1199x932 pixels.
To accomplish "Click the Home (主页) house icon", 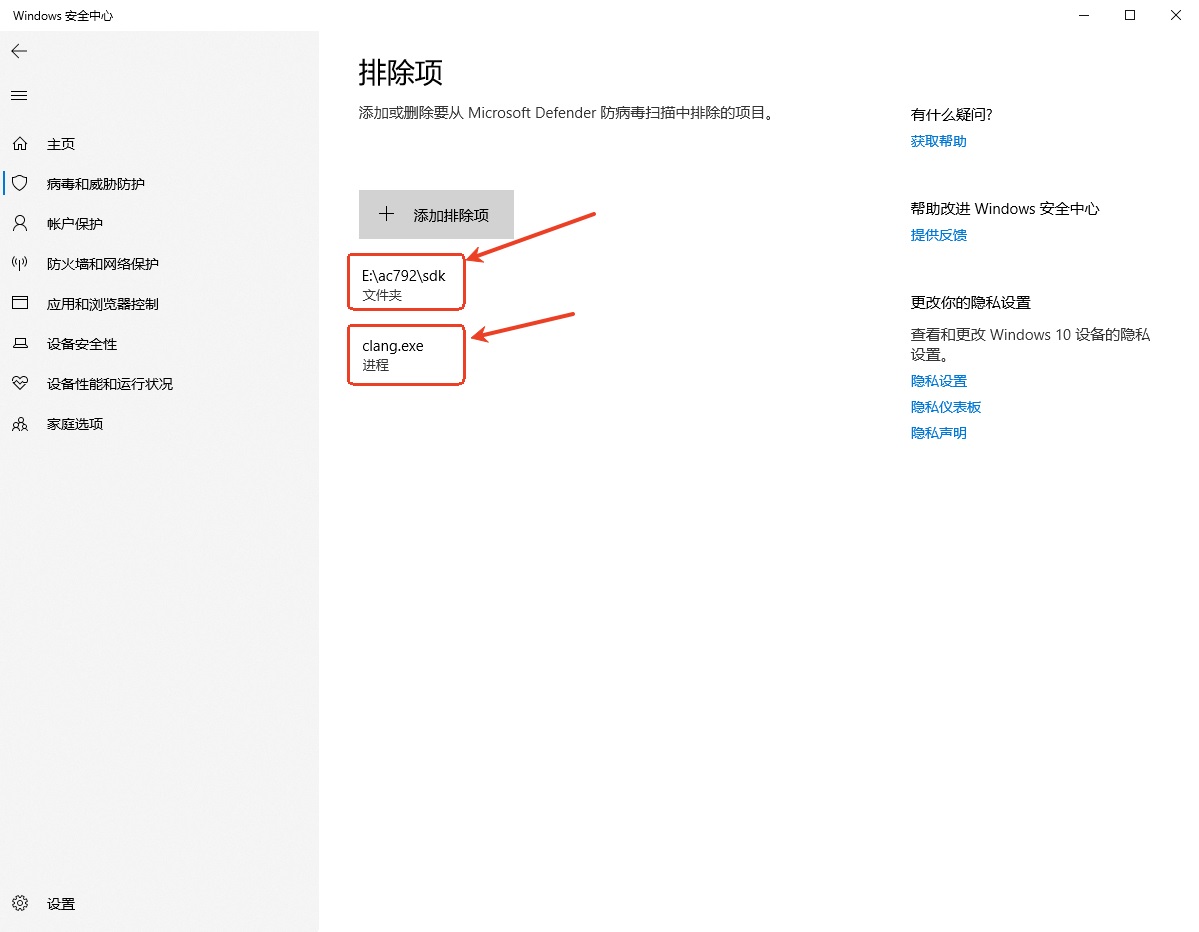I will pyautogui.click(x=20, y=144).
